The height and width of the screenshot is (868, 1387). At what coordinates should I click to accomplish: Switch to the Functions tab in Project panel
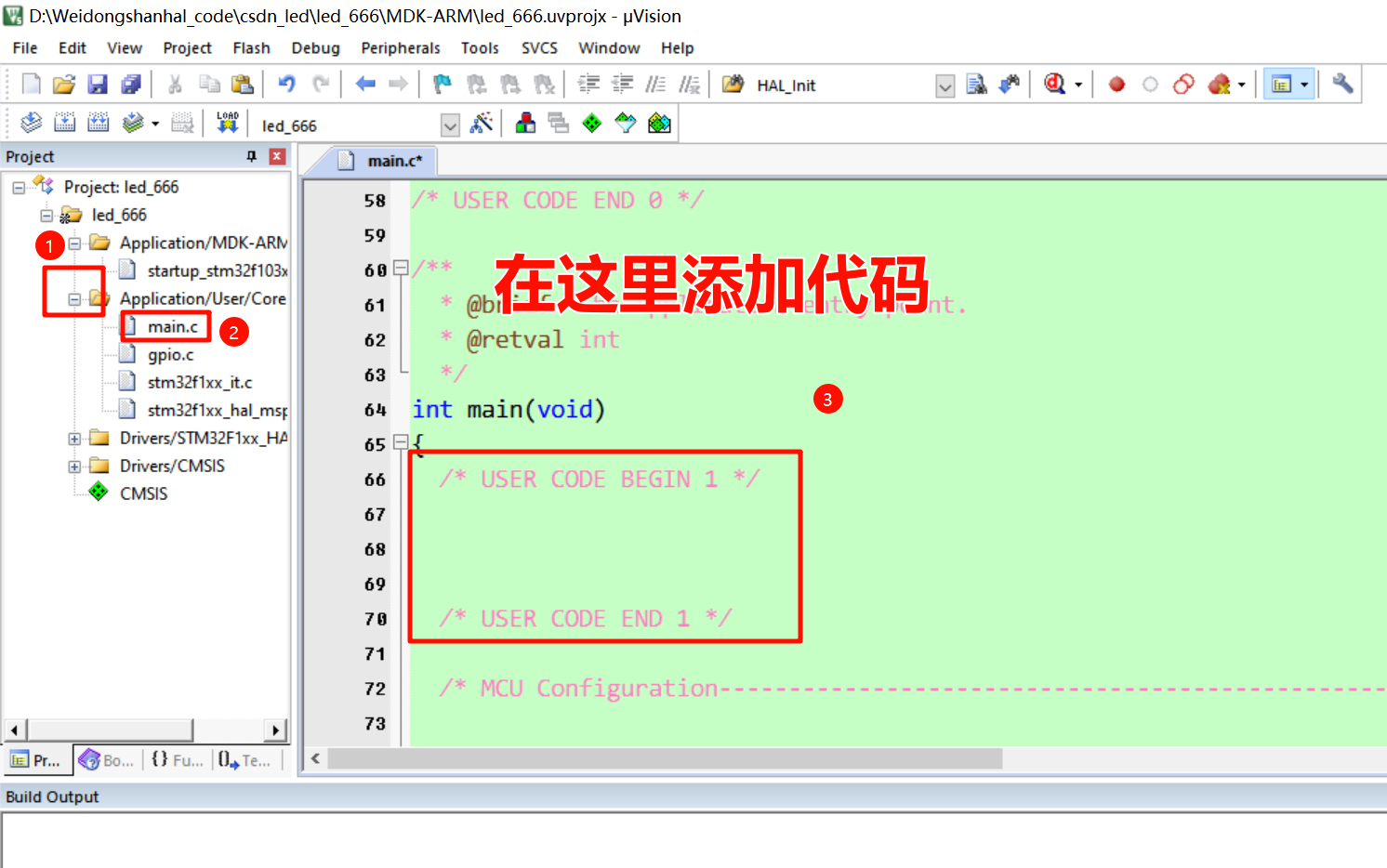pos(177,760)
